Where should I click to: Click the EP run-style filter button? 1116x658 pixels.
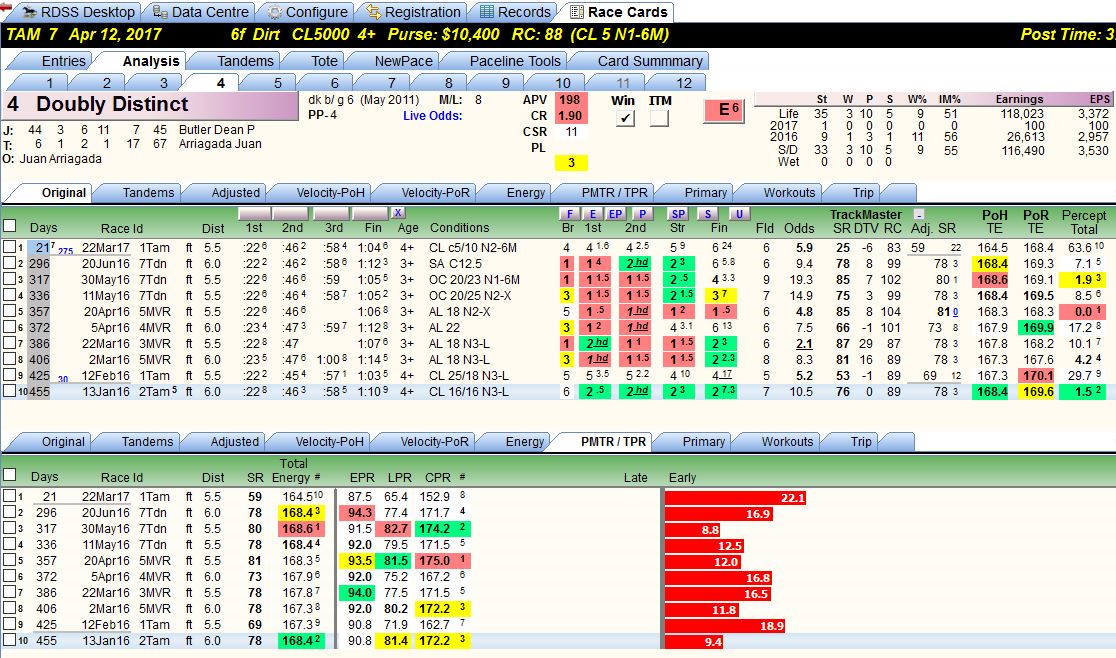[x=615, y=213]
